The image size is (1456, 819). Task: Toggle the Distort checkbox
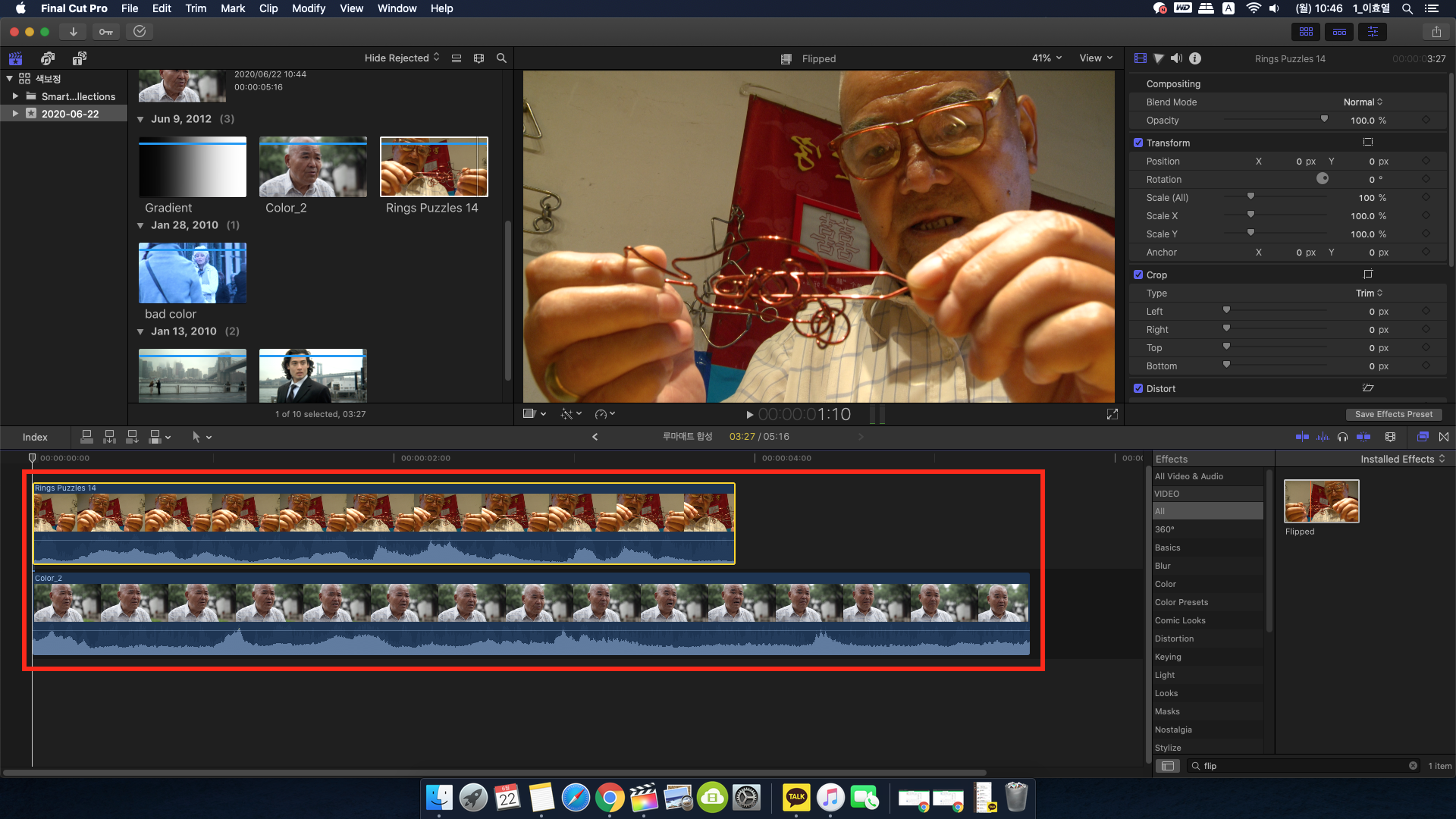pos(1138,388)
